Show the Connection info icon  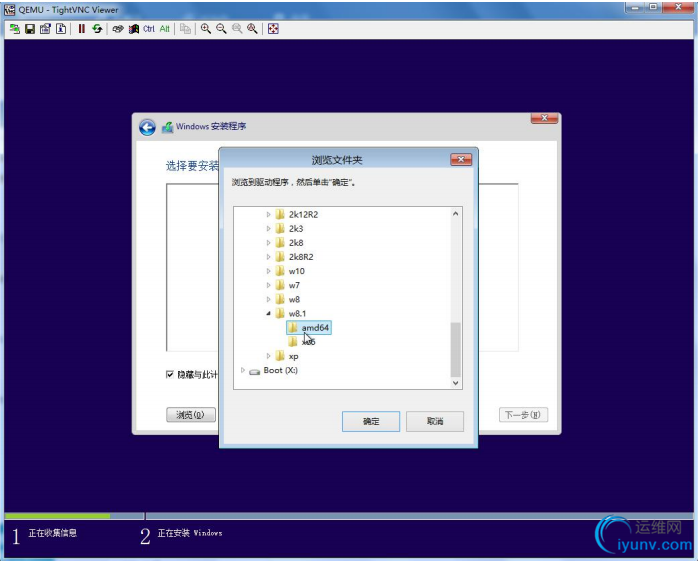61,29
